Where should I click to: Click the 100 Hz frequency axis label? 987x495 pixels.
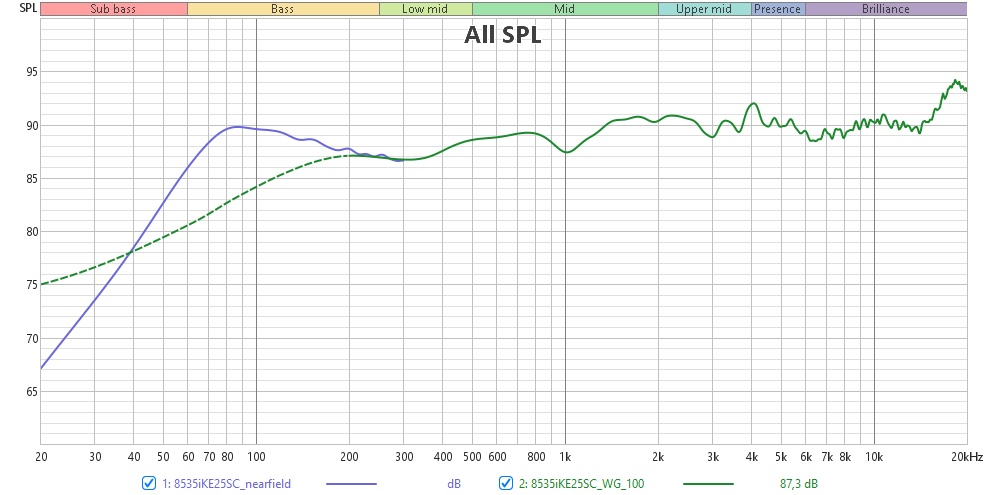[256, 457]
